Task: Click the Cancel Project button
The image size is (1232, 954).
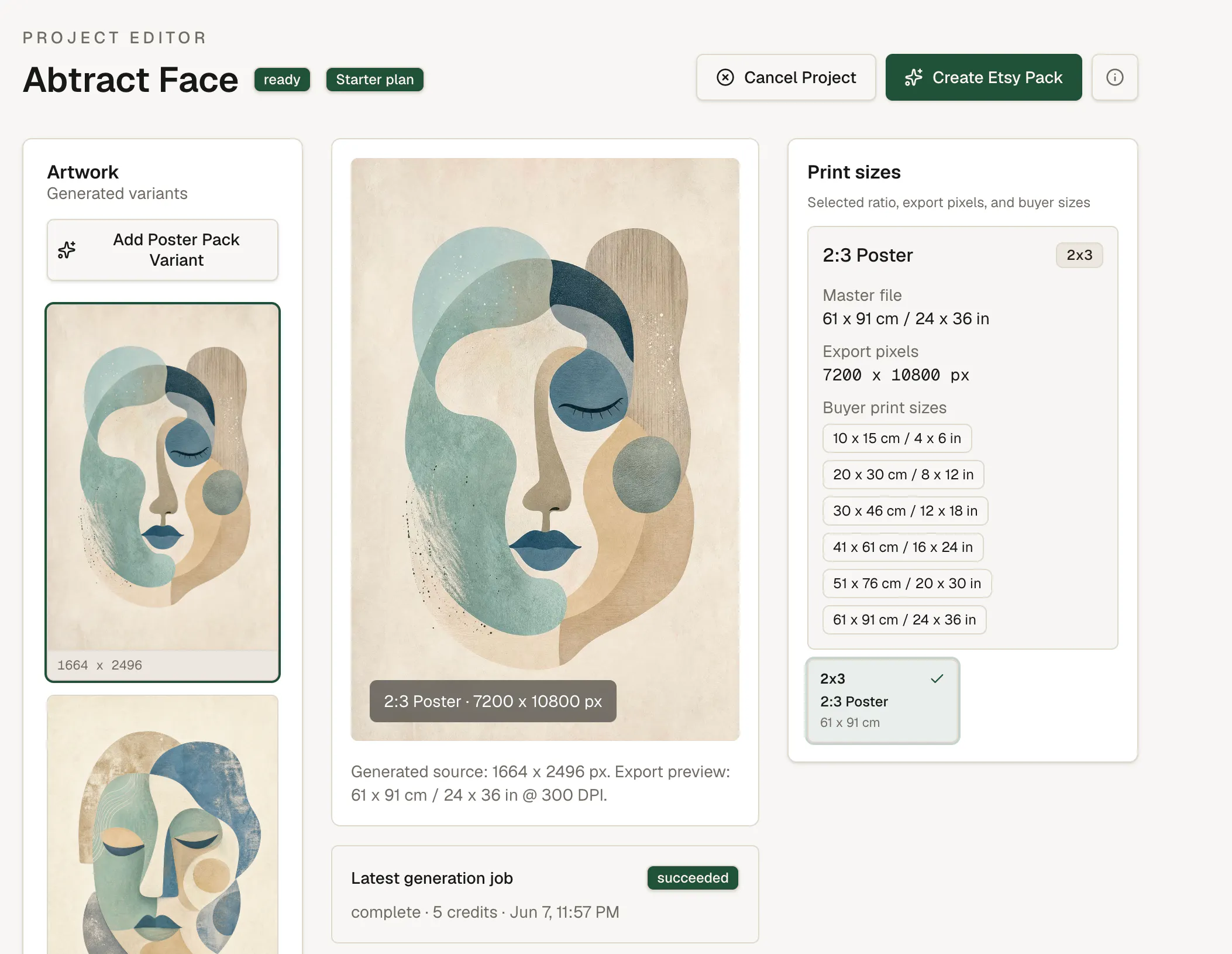Action: coord(786,77)
